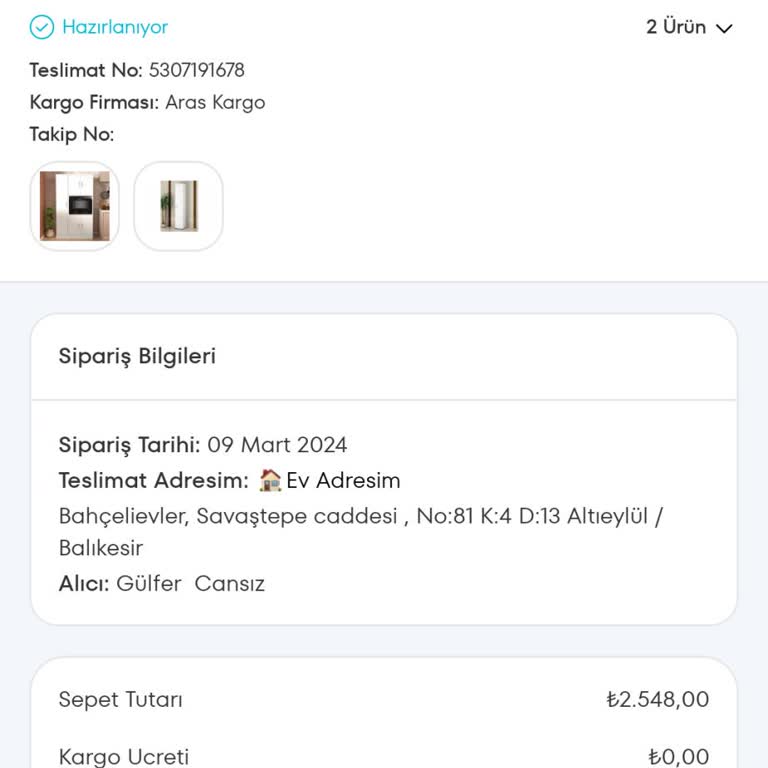Click the Hazırlanıyor status label
The height and width of the screenshot is (768, 768).
tap(115, 27)
